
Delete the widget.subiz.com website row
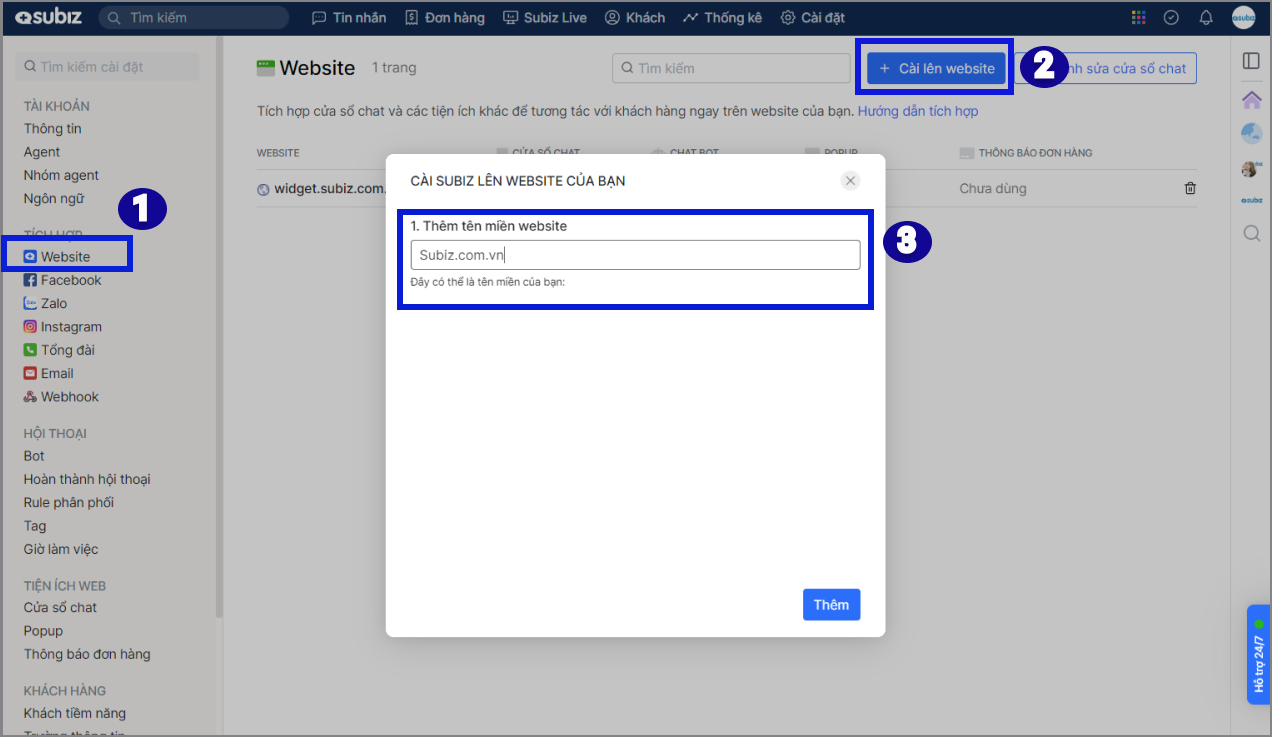[1190, 188]
